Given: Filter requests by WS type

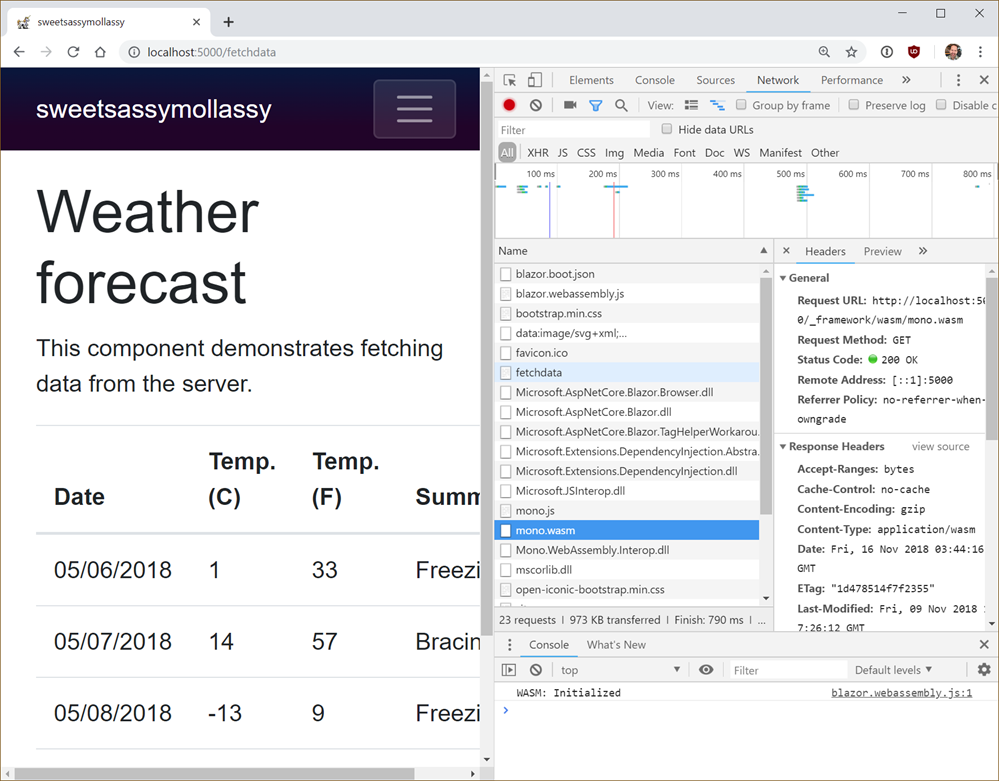Looking at the screenshot, I should click(742, 153).
